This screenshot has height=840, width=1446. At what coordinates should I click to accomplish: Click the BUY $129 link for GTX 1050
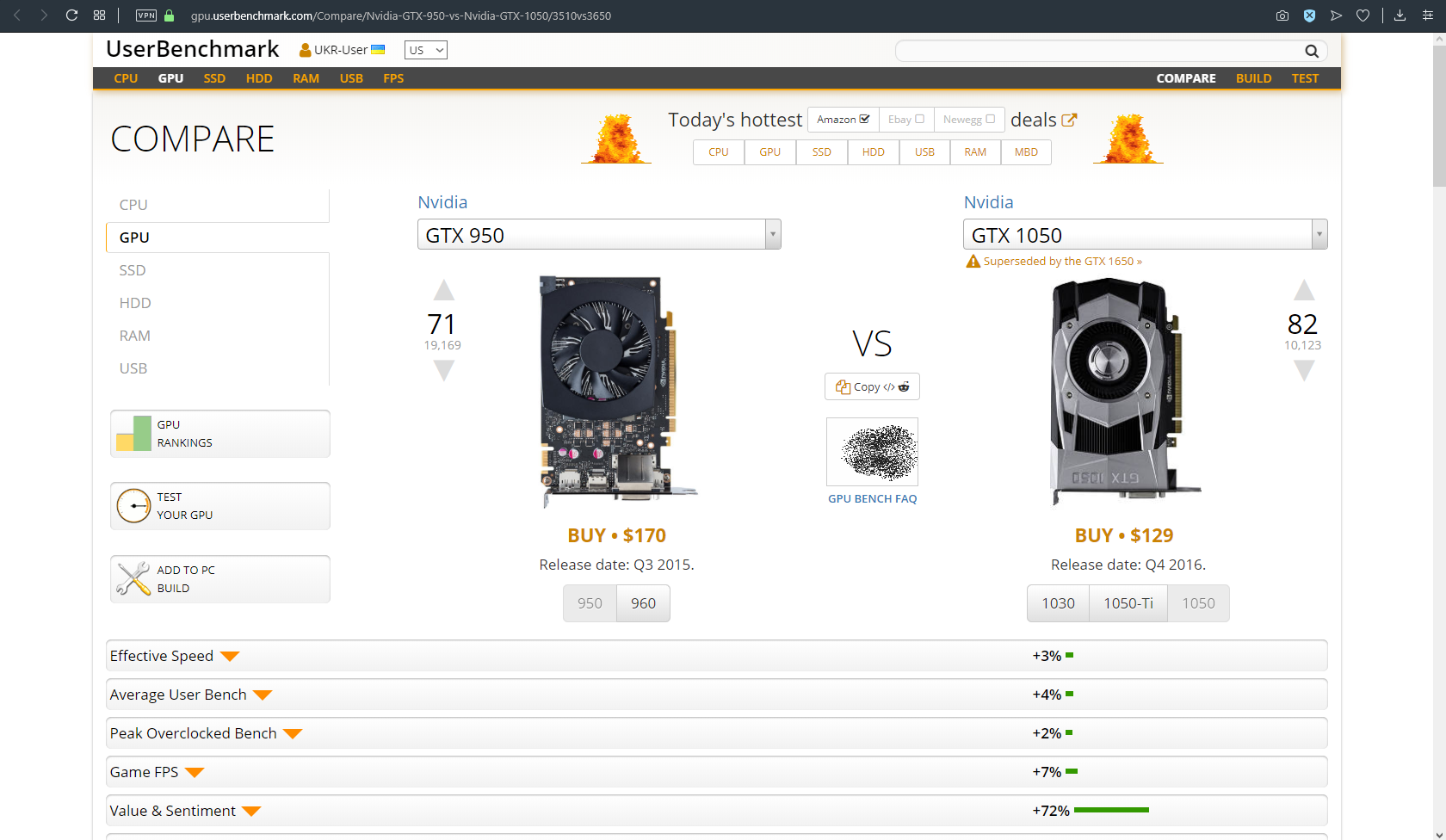click(x=1124, y=535)
